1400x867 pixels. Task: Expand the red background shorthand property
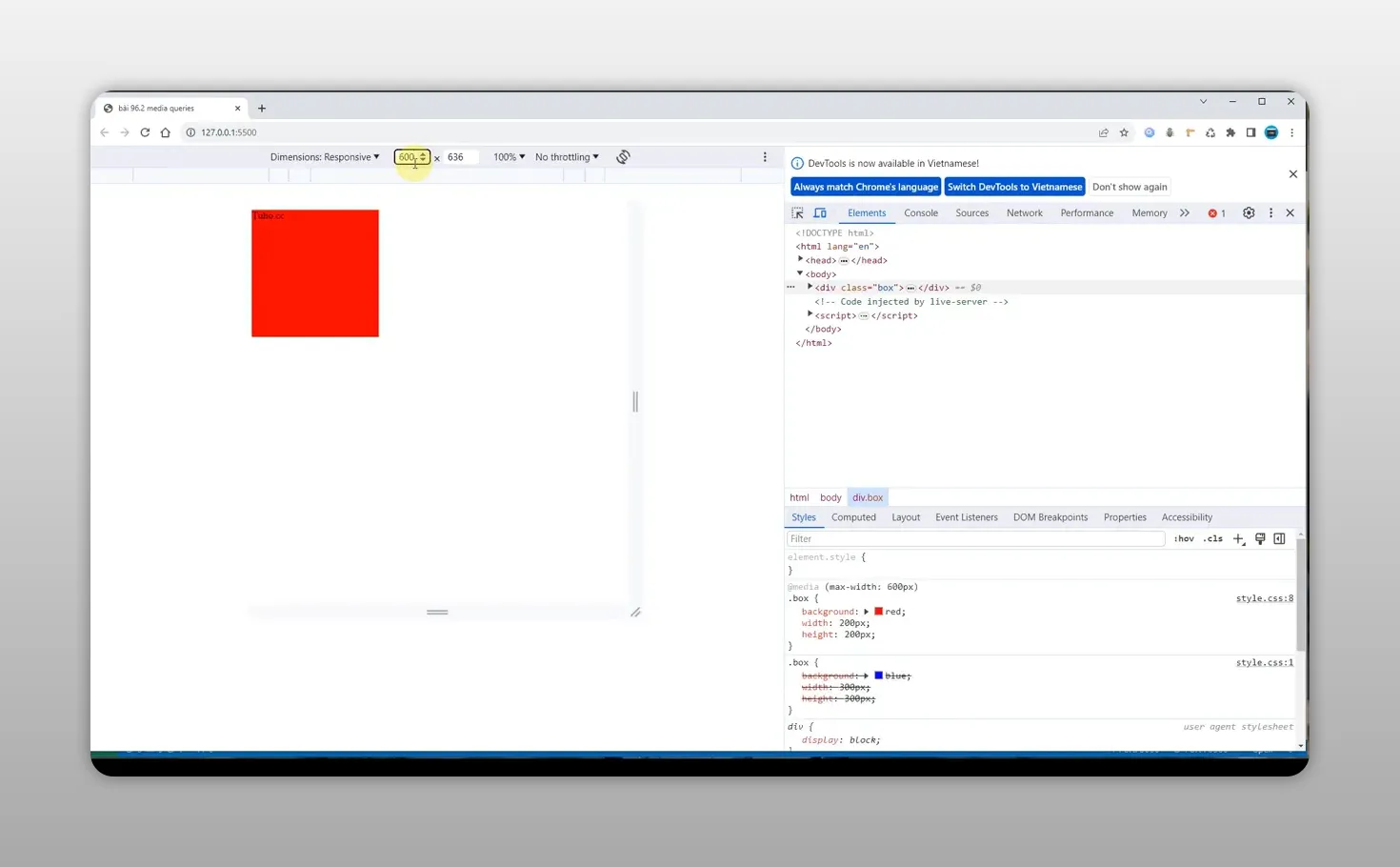point(866,612)
